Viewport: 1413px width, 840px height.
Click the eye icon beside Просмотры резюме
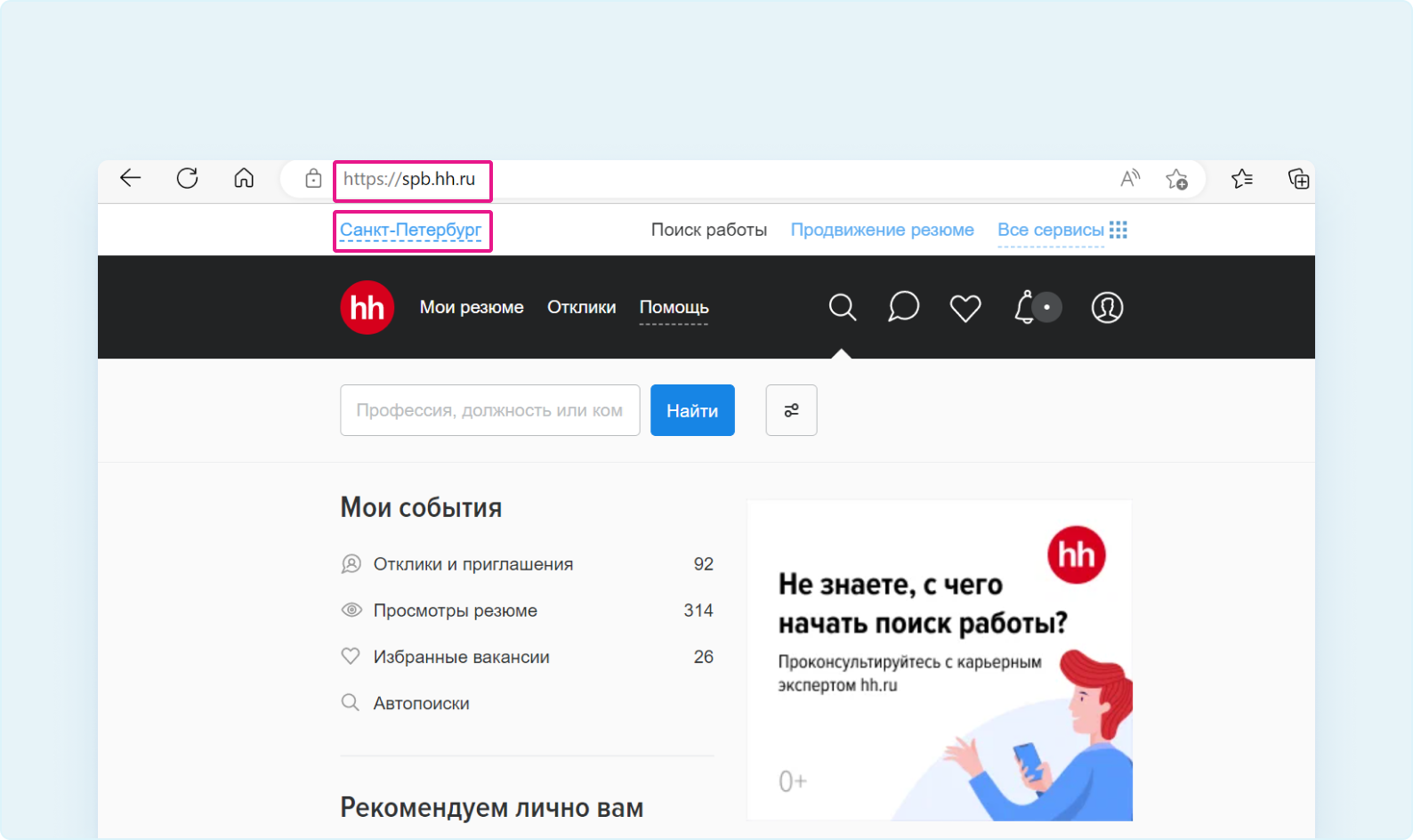click(351, 610)
